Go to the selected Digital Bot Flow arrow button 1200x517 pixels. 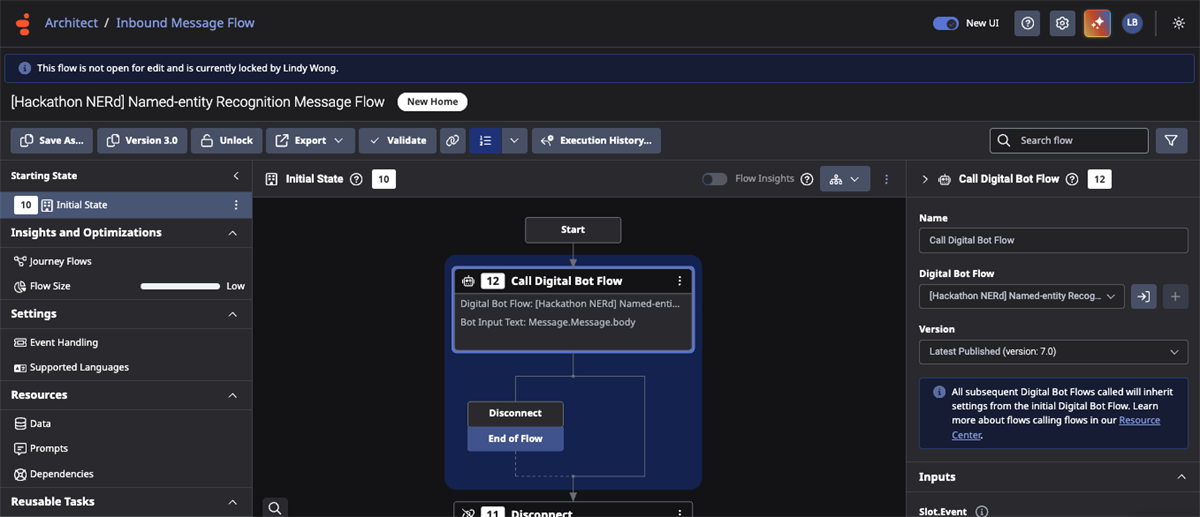click(1143, 296)
